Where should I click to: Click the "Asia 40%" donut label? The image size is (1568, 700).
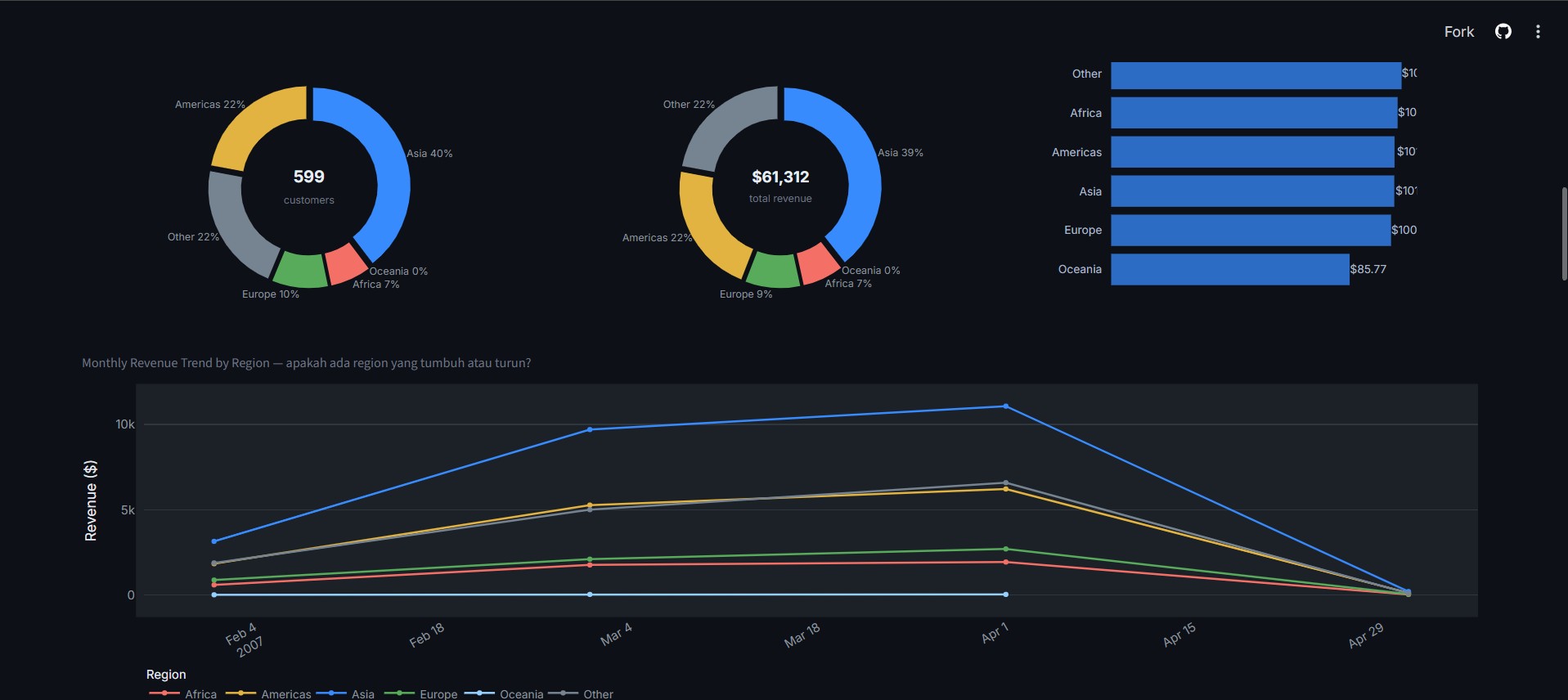[429, 154]
